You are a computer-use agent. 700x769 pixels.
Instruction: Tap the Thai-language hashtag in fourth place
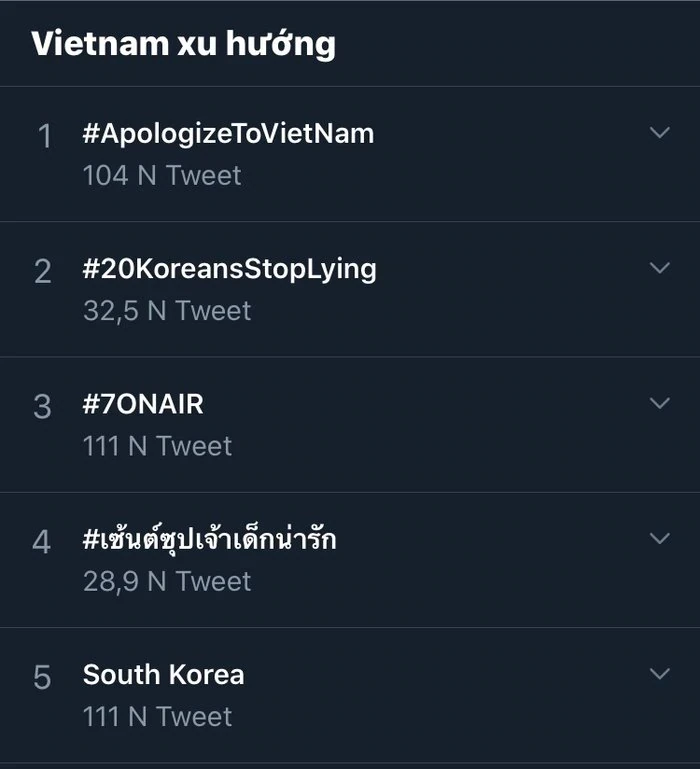tap(209, 539)
